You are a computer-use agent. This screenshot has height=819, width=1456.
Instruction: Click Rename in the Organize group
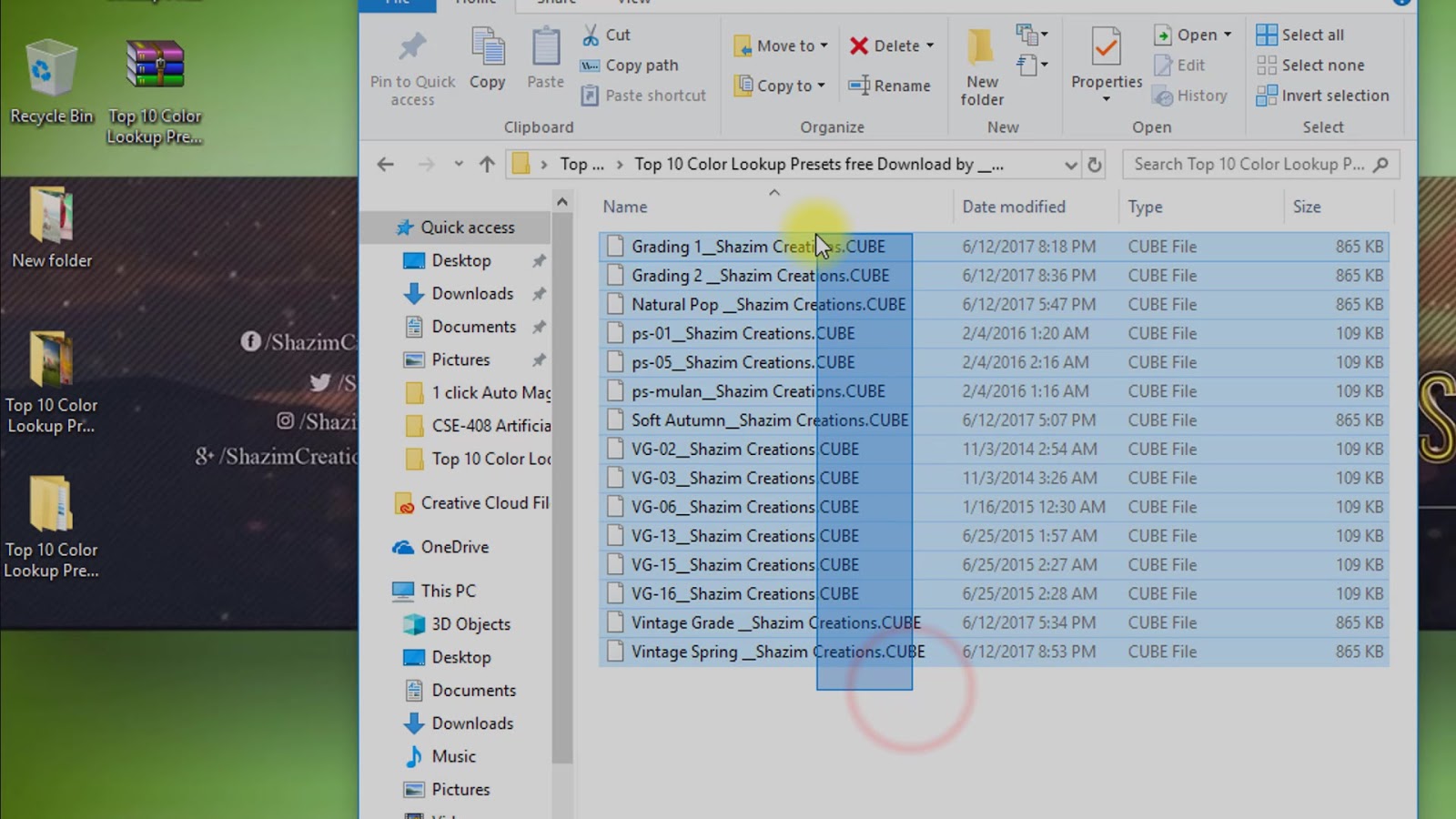tap(890, 86)
